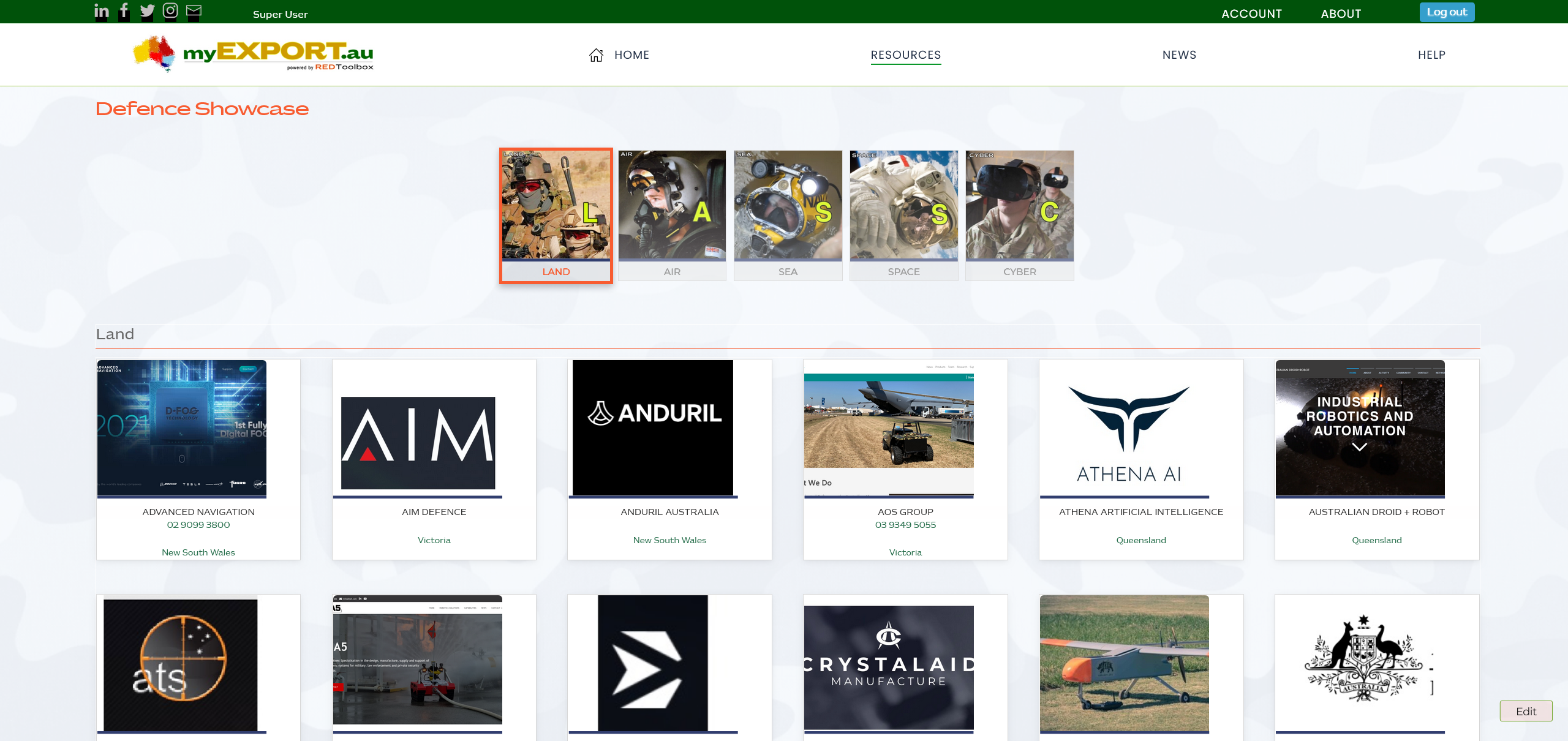Click Queensland under Australian Droid + Robot
The width and height of the screenshot is (1568, 741).
click(x=1376, y=540)
